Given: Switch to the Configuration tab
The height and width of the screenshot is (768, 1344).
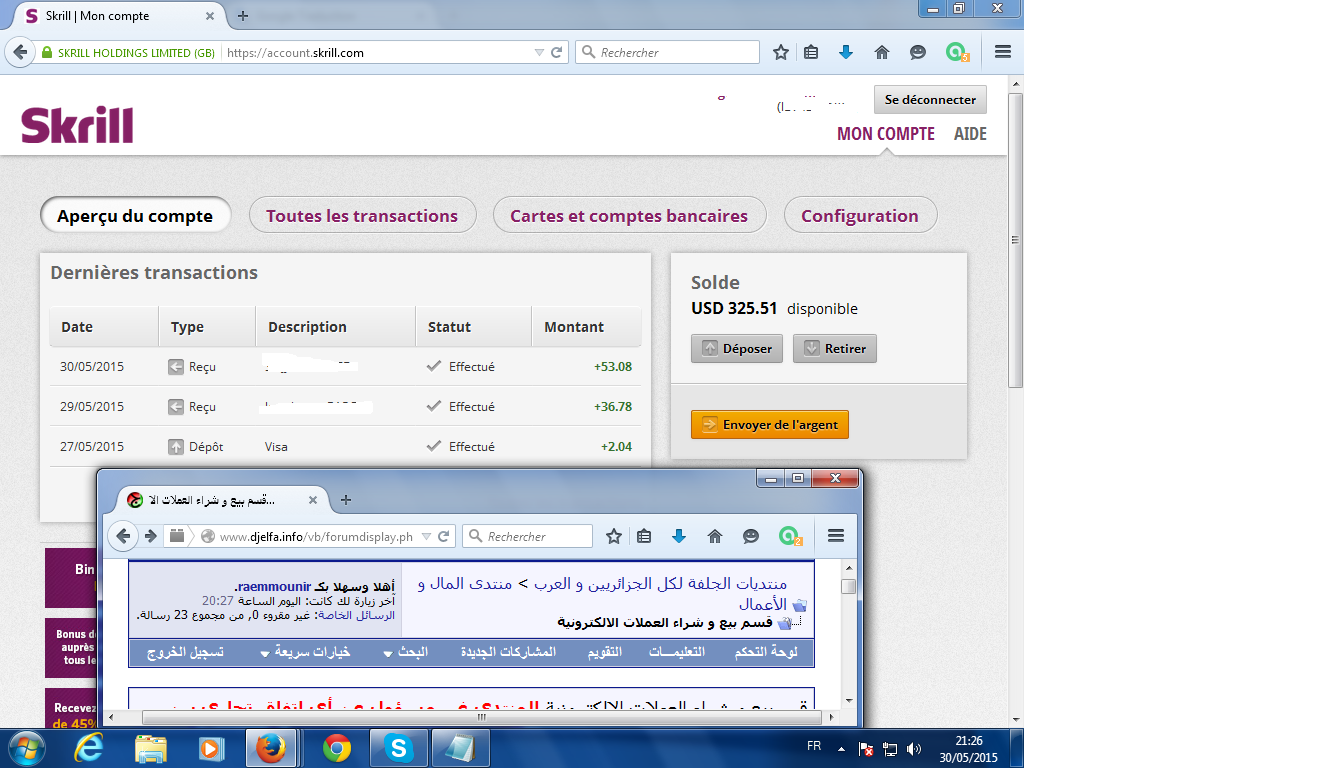Looking at the screenshot, I should (860, 216).
